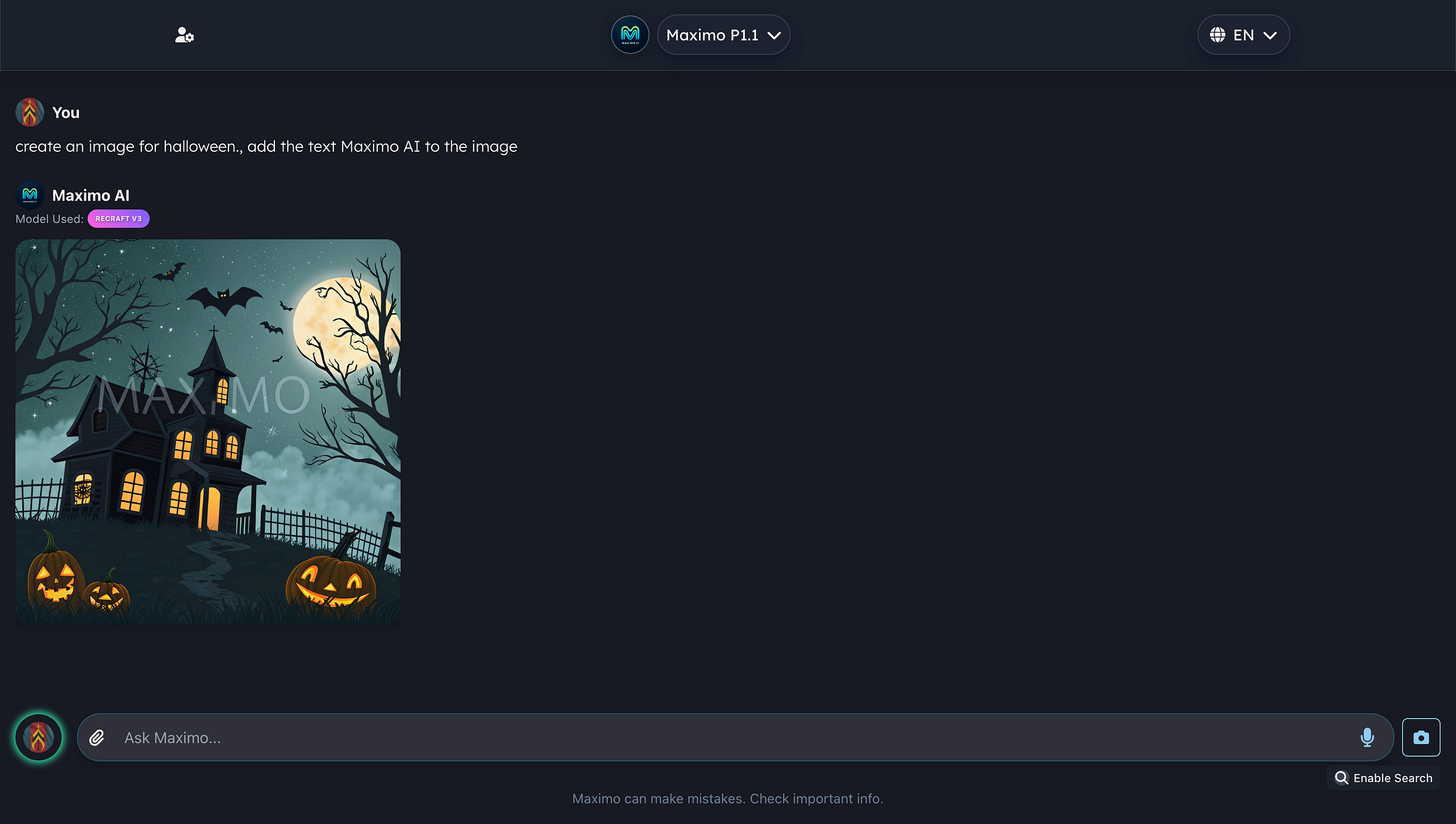This screenshot has height=824, width=1456.
Task: Click the Maximo logo in header
Action: click(629, 35)
